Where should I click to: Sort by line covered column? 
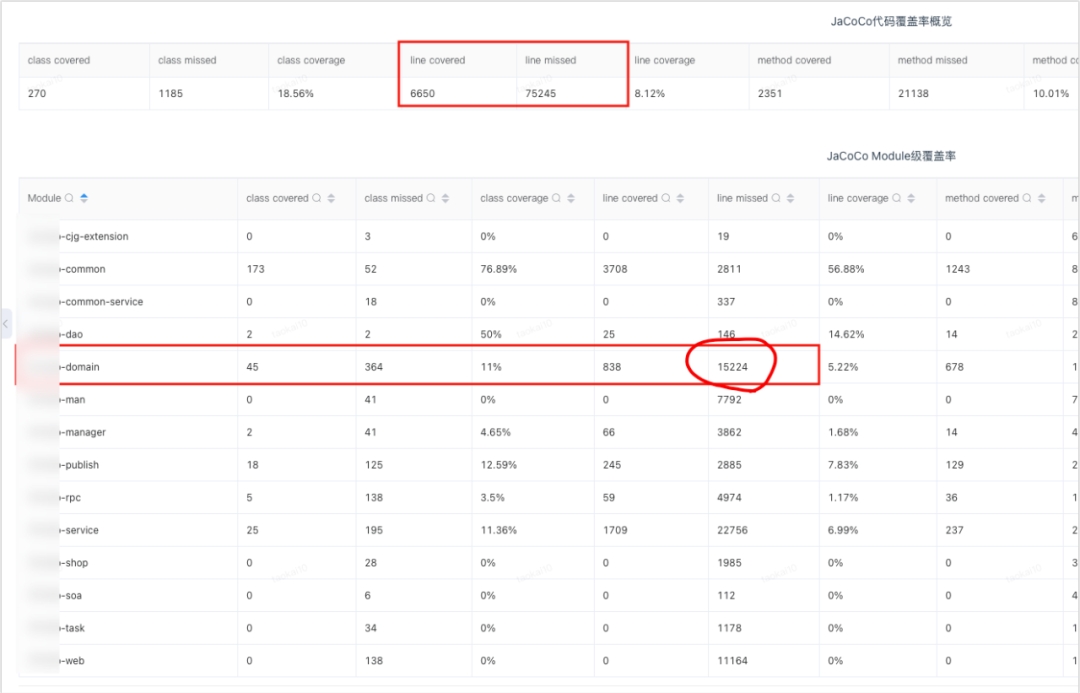tap(681, 198)
